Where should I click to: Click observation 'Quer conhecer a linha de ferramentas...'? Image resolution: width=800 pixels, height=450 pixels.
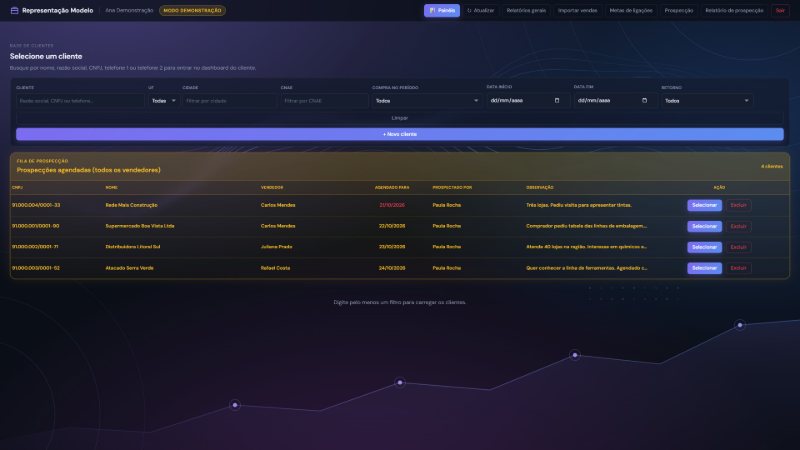tap(586, 268)
